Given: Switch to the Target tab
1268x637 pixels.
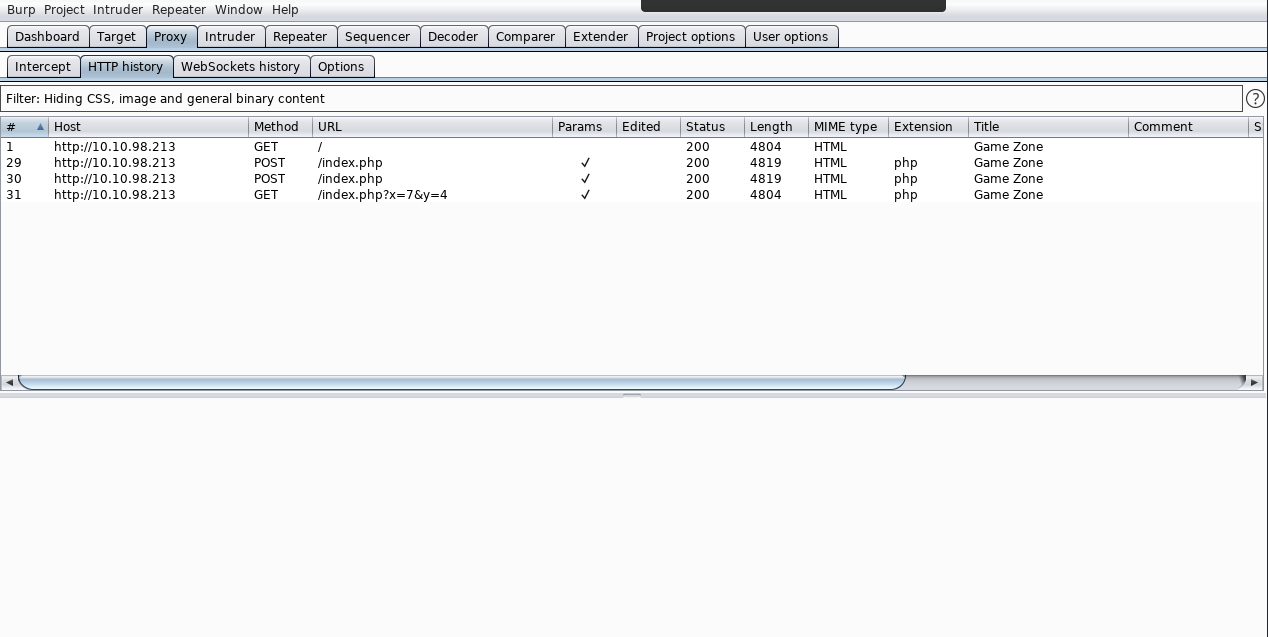Looking at the screenshot, I should point(116,37).
